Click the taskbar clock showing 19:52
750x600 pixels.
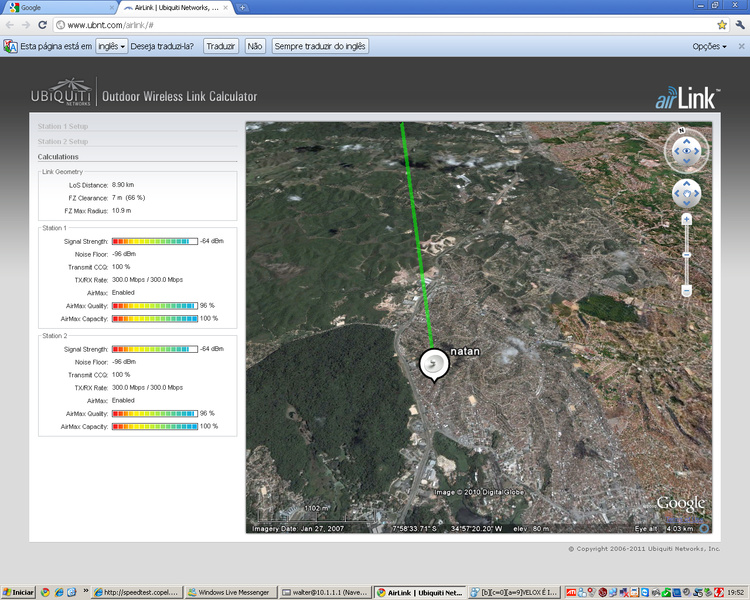point(736,592)
